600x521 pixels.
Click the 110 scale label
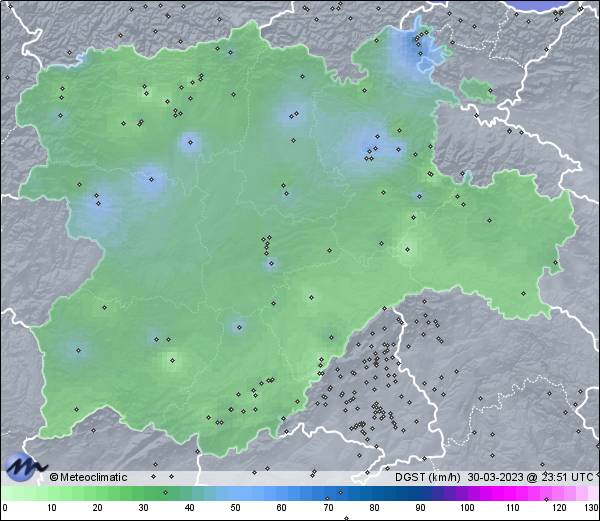click(x=513, y=508)
